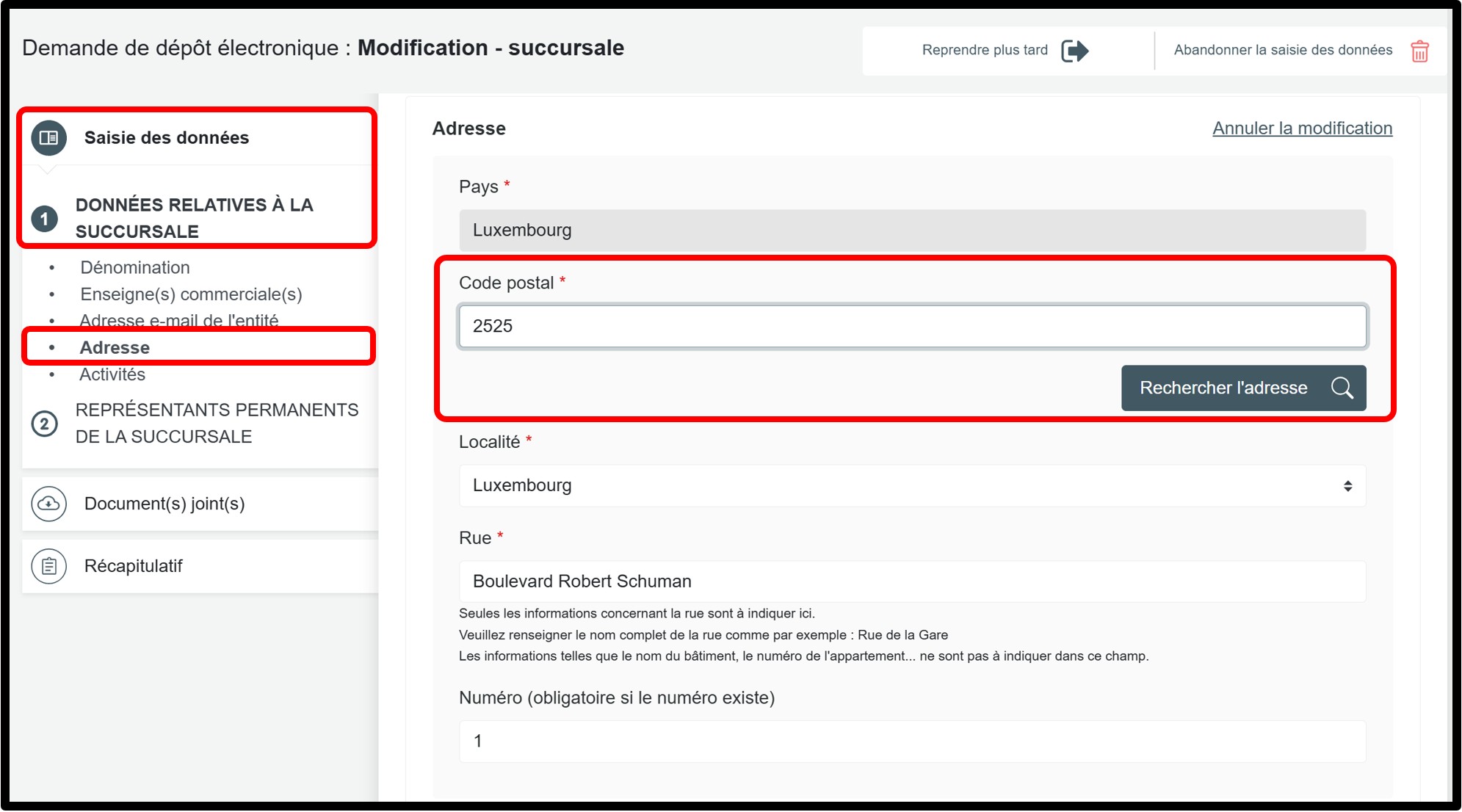Go to Enseigne(s) commerciale(s) section

(191, 294)
